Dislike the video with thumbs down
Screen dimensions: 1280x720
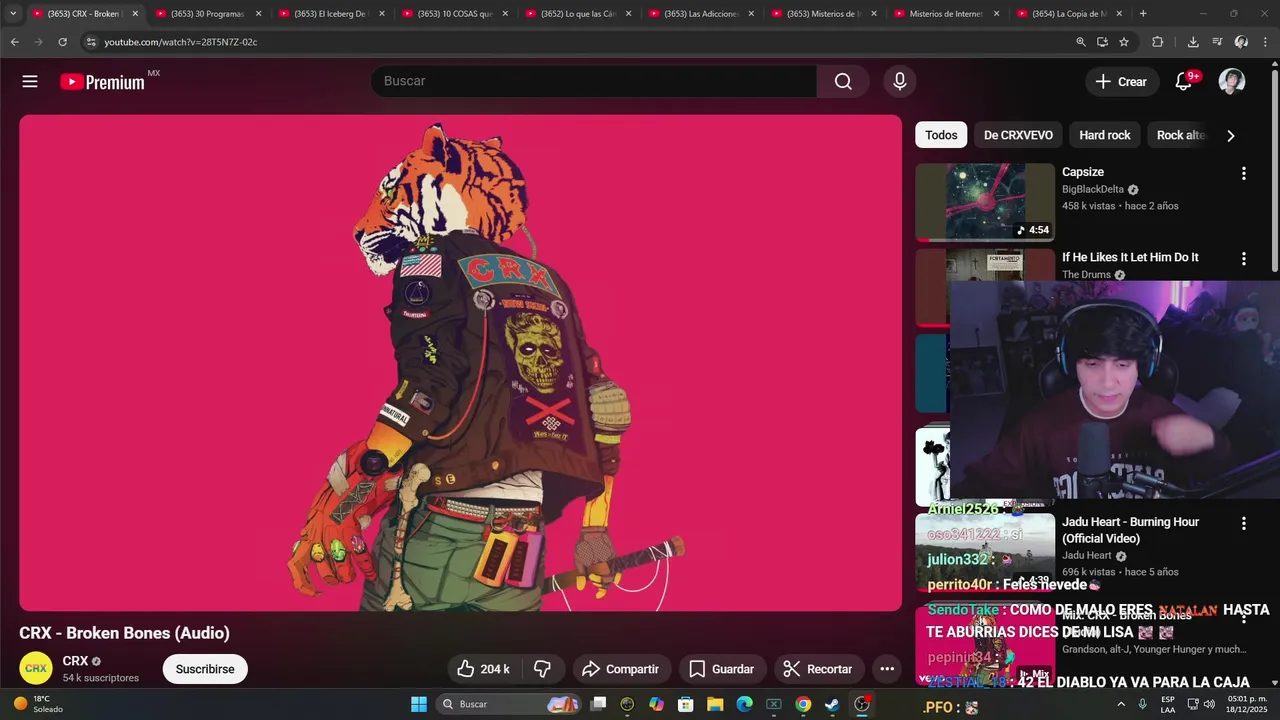[x=542, y=669]
